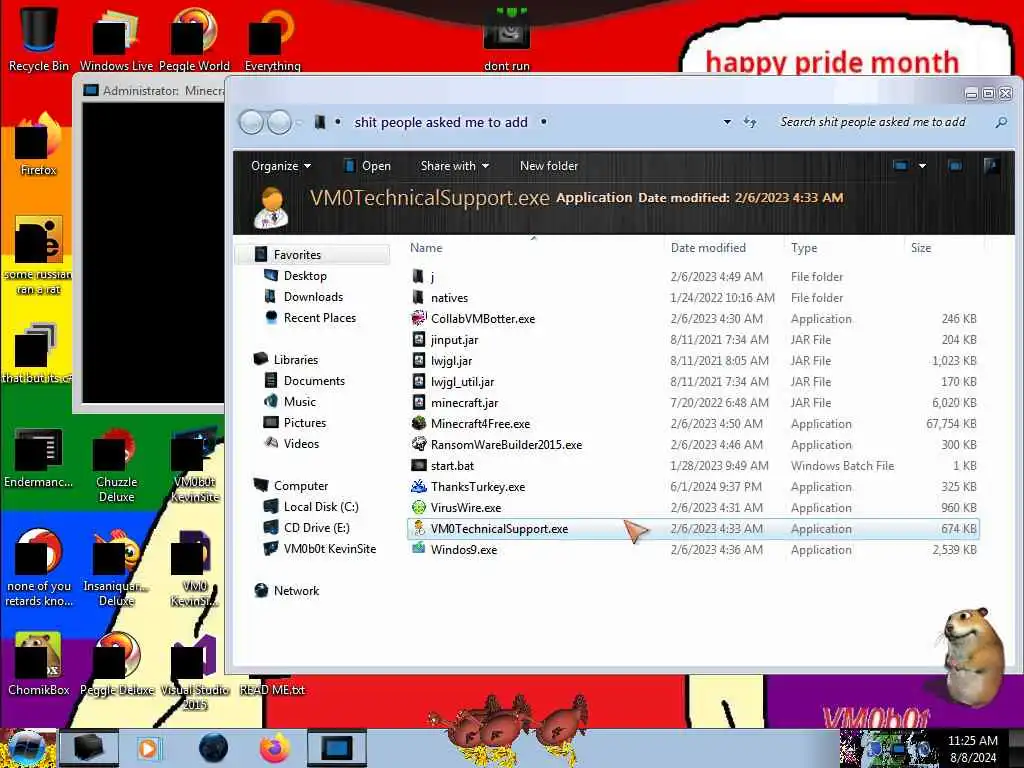Open the Peggle World desktop icon

click(x=194, y=37)
